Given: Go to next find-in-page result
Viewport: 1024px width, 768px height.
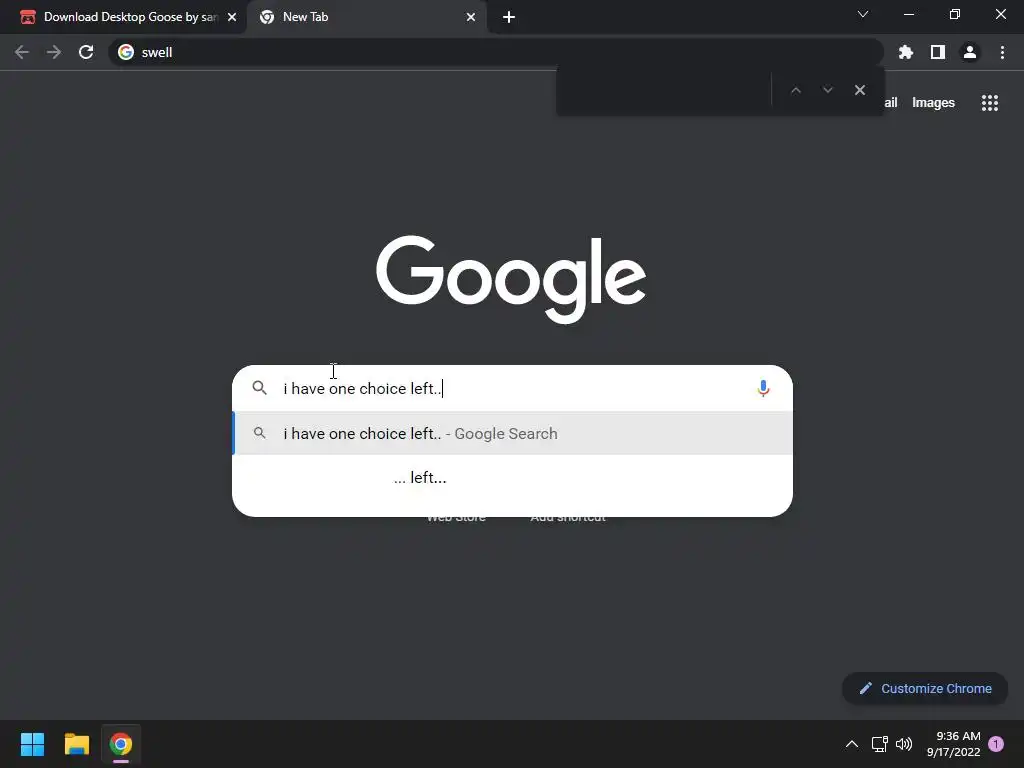Looking at the screenshot, I should (x=827, y=90).
